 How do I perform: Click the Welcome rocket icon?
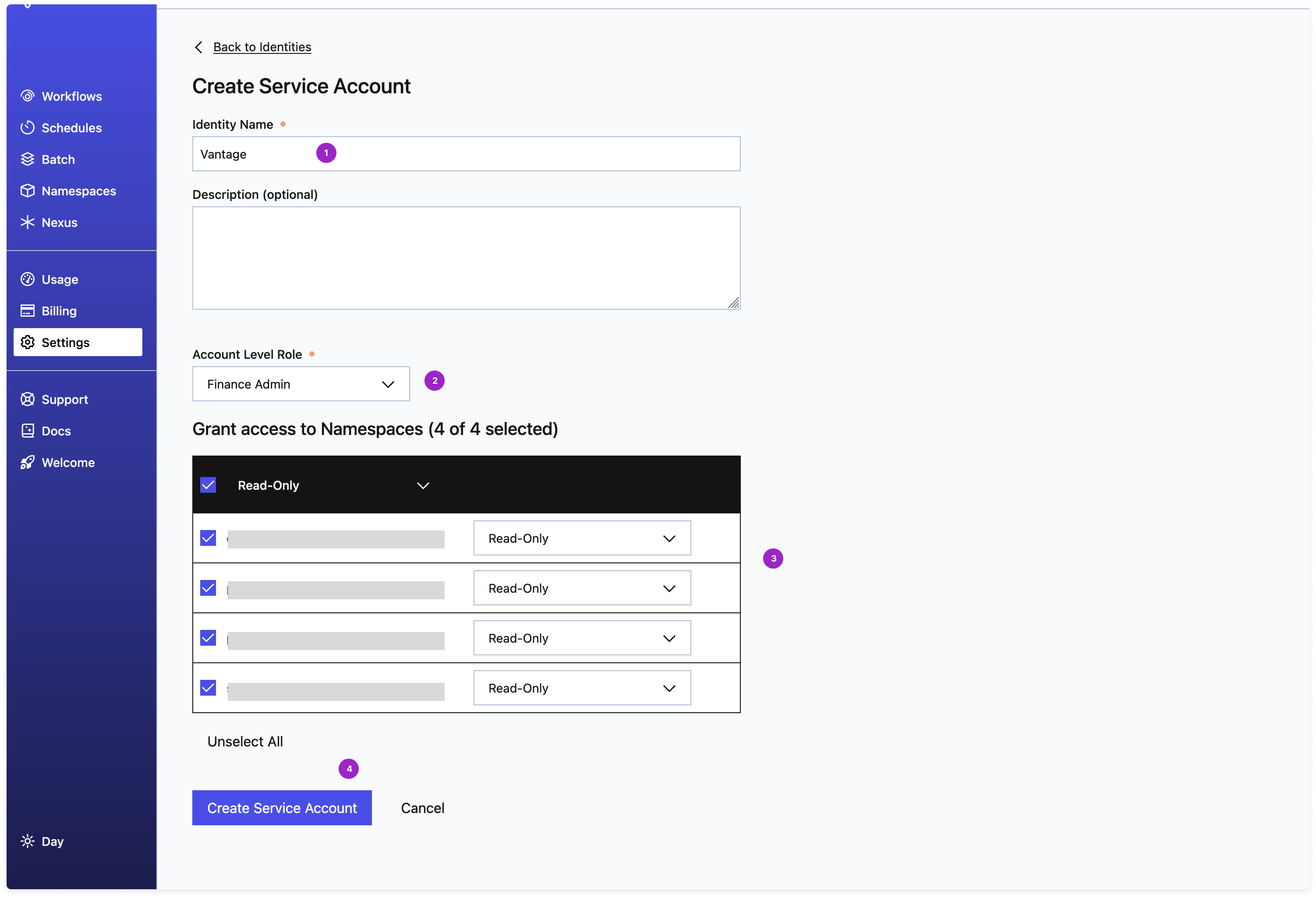coord(27,463)
